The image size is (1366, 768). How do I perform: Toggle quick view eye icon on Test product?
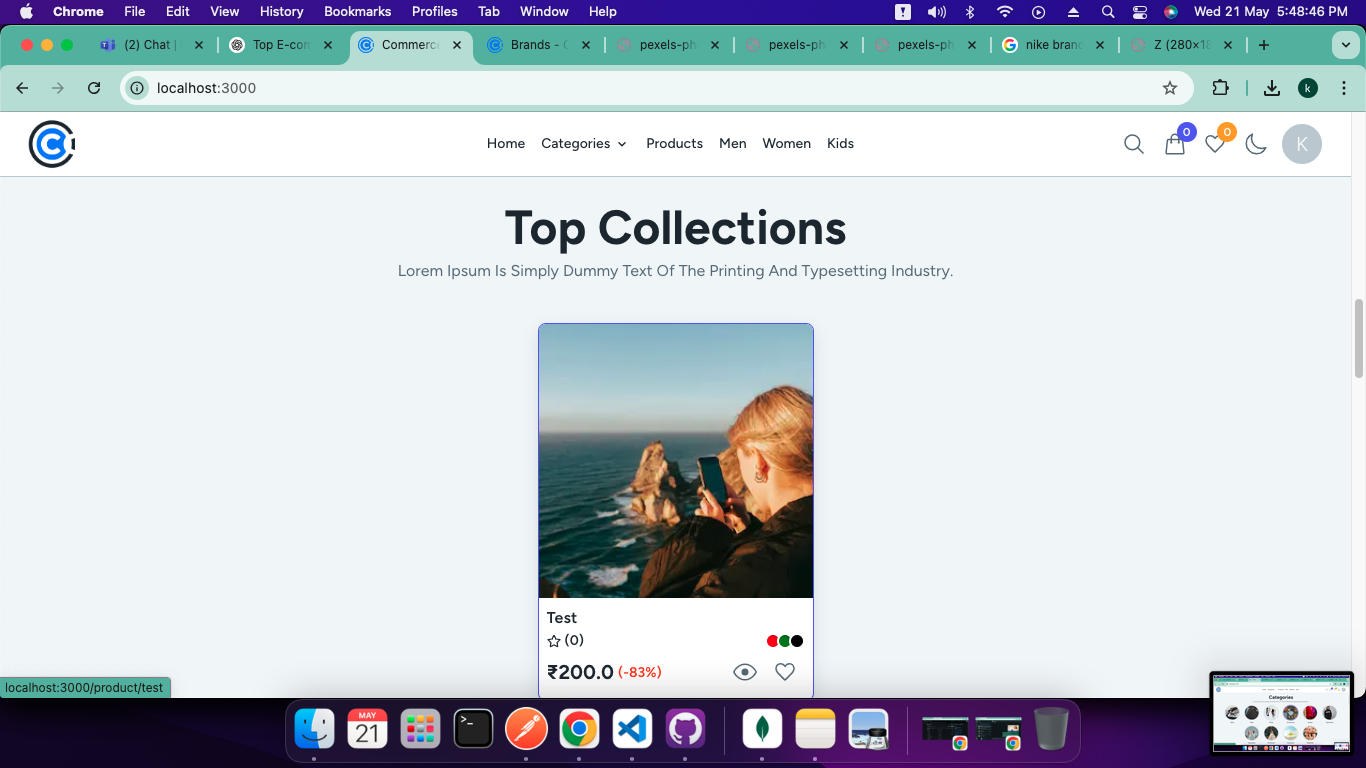[745, 672]
